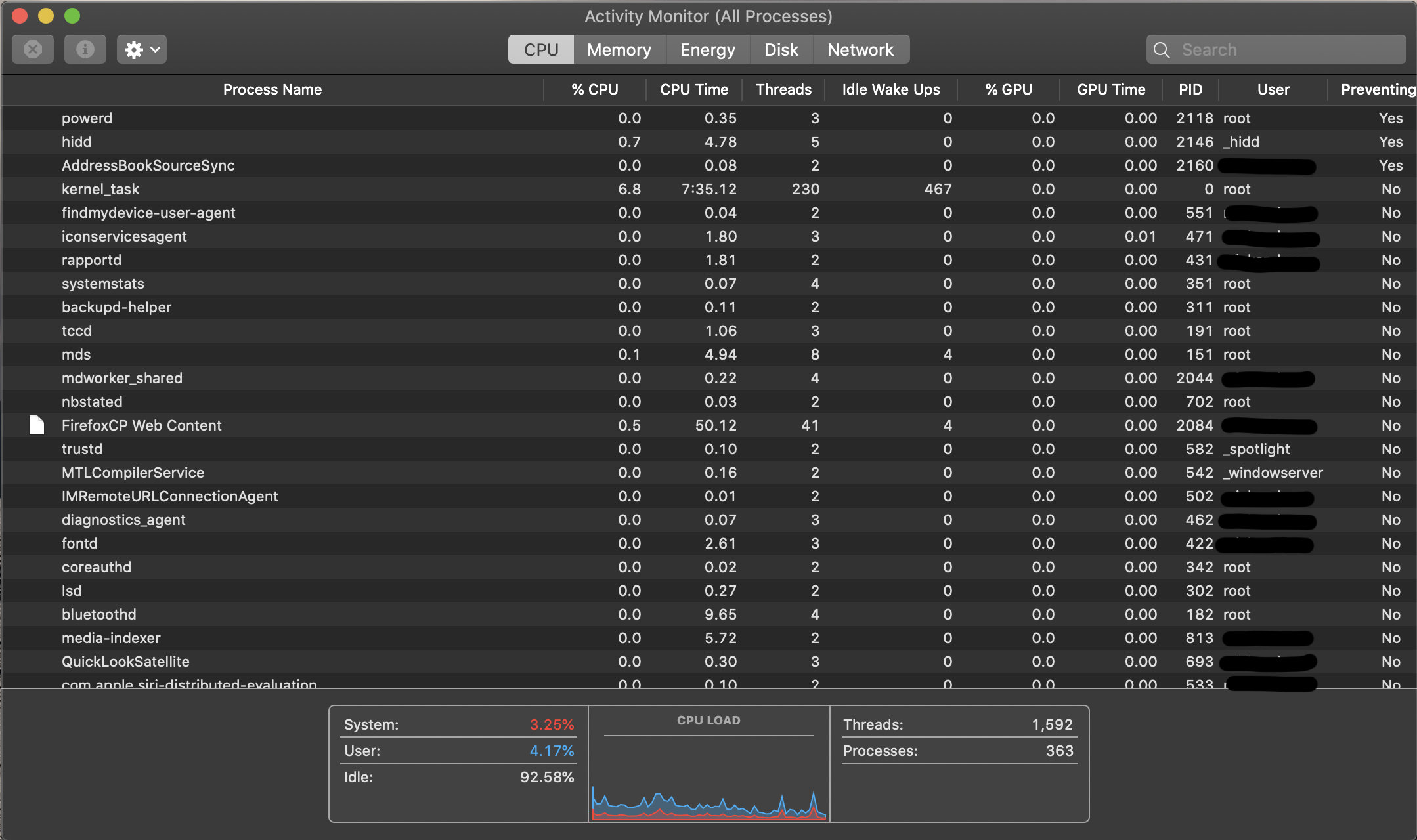Sort by the % CPU column header
Image resolution: width=1417 pixels, height=840 pixels.
click(594, 89)
